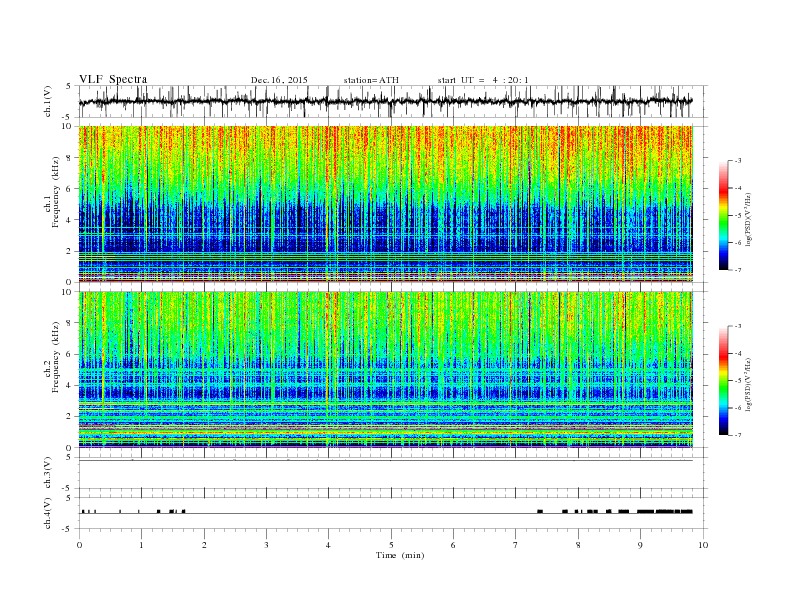Click inside the ch.2 spectrogram panel
792x612 pixels.
coord(385,369)
